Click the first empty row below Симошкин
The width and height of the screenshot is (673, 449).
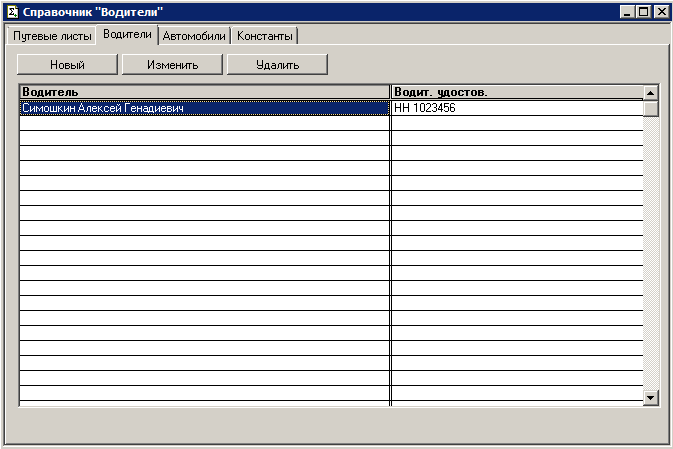coord(205,123)
